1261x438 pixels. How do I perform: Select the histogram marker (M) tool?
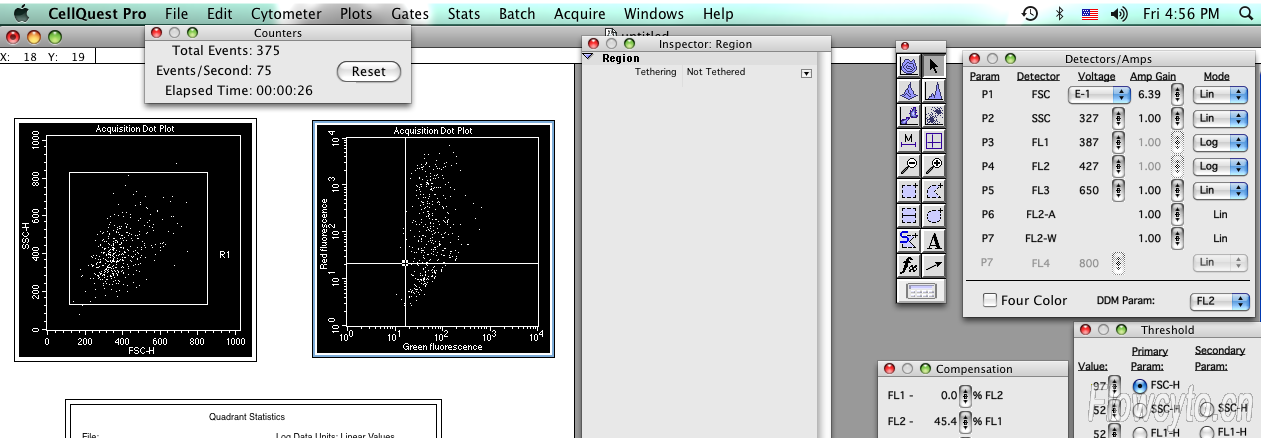(909, 141)
